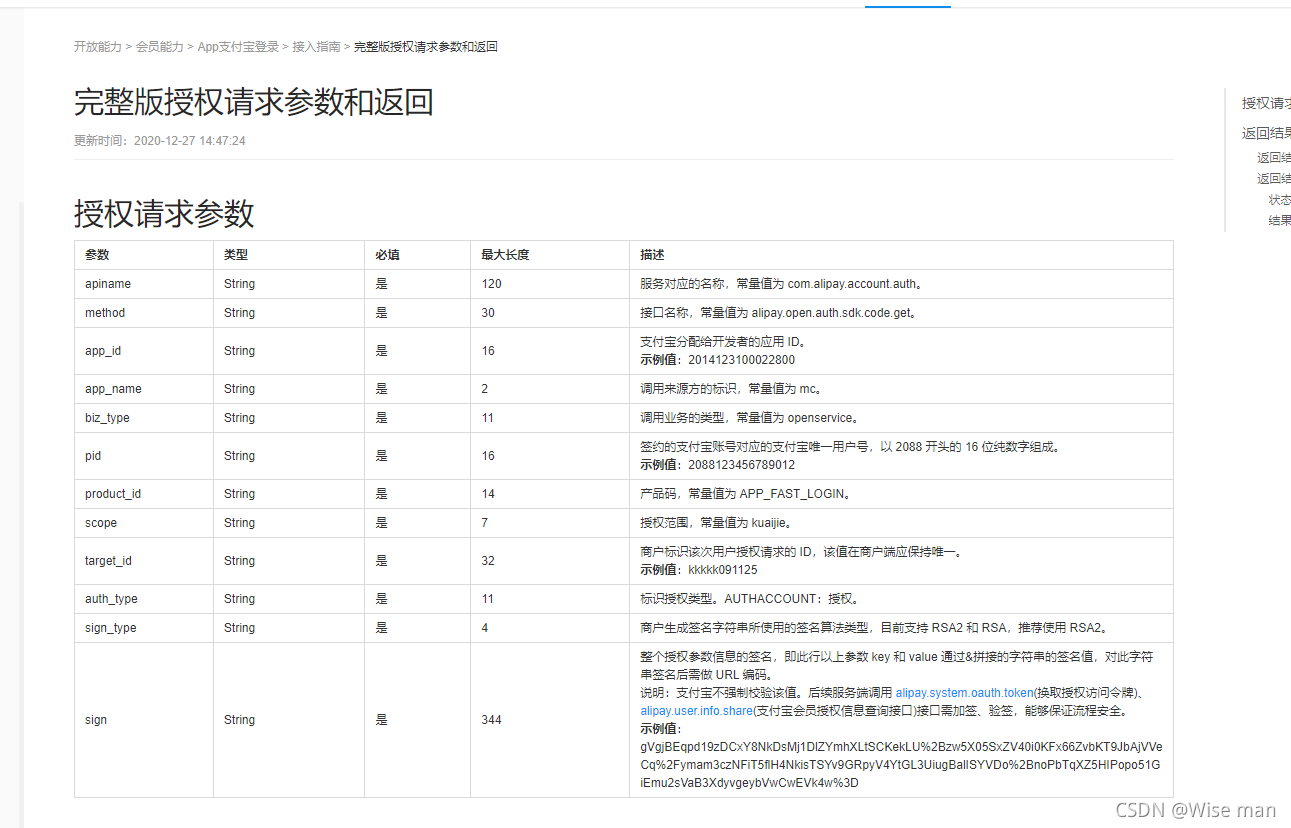Select the 结果 item in side outline
This screenshot has width=1291, height=828.
click(x=1279, y=221)
